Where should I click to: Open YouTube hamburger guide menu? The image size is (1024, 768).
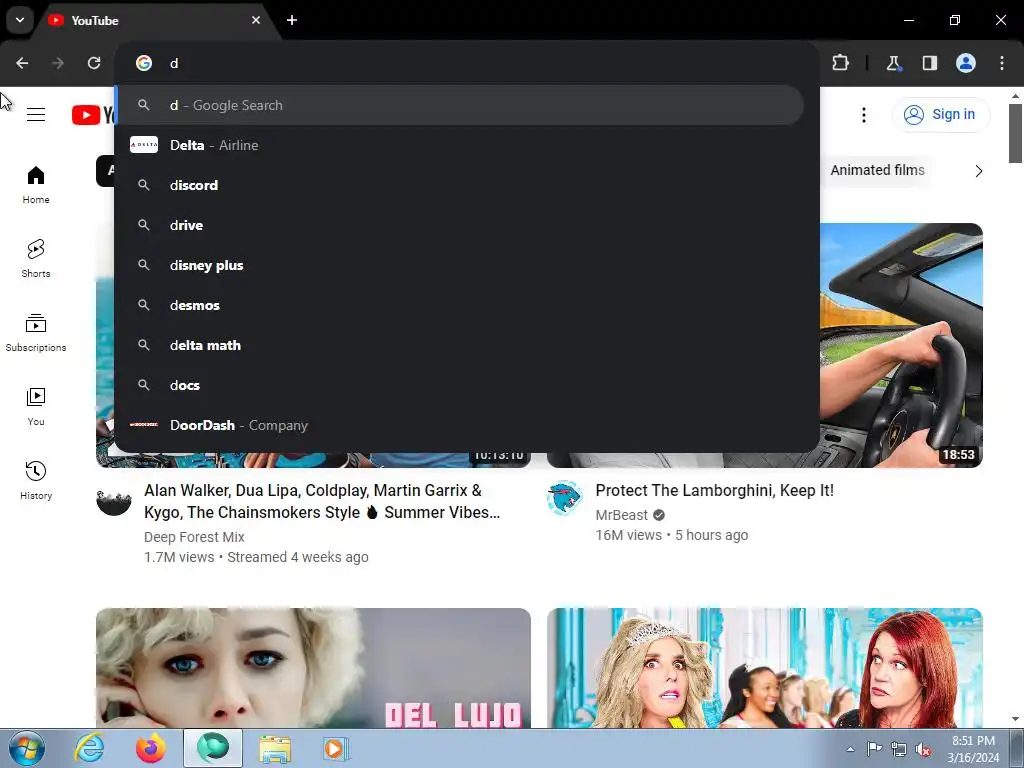36,114
